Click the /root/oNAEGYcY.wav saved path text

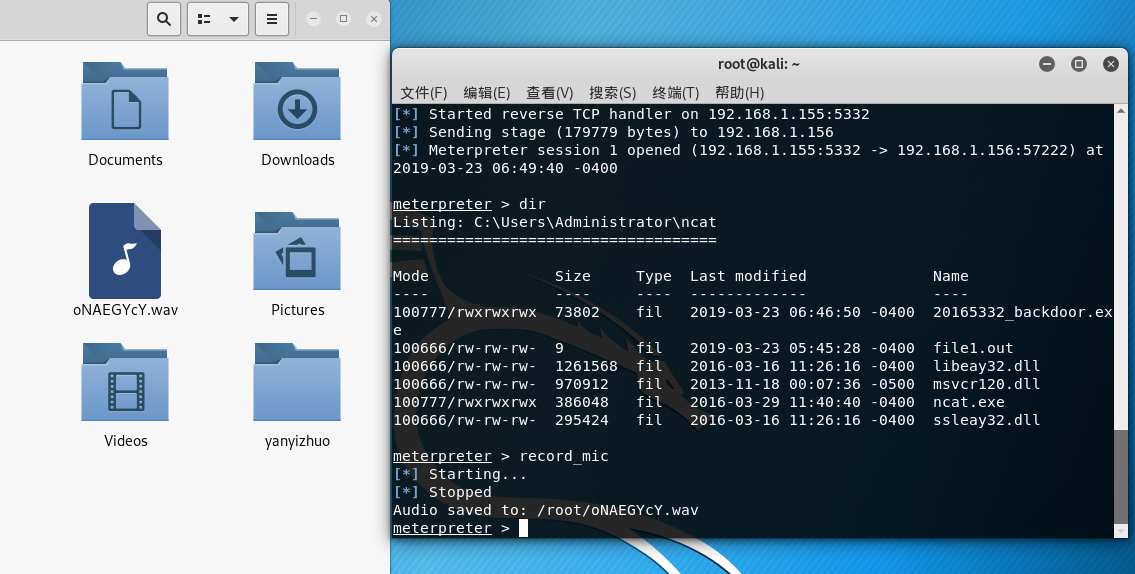[617, 510]
